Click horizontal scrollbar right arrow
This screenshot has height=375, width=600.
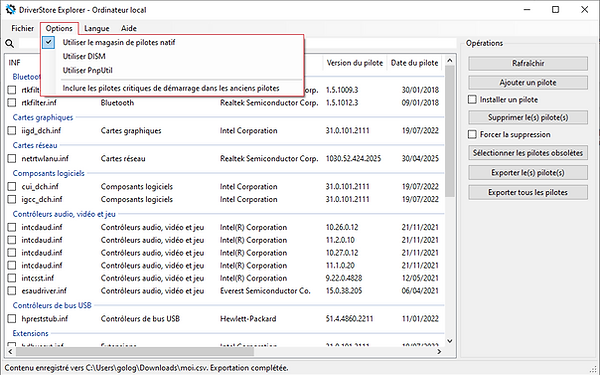click(439, 351)
